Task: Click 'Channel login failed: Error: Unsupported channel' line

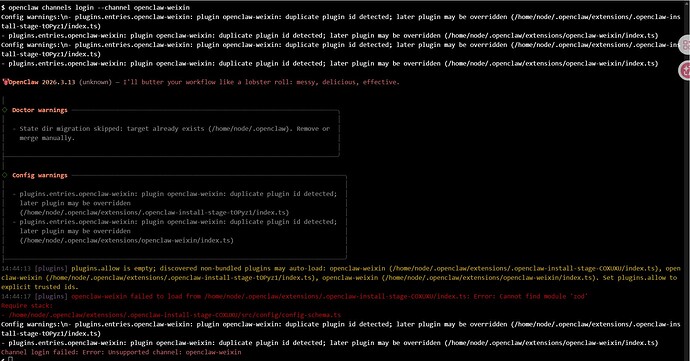Action: pos(121,352)
